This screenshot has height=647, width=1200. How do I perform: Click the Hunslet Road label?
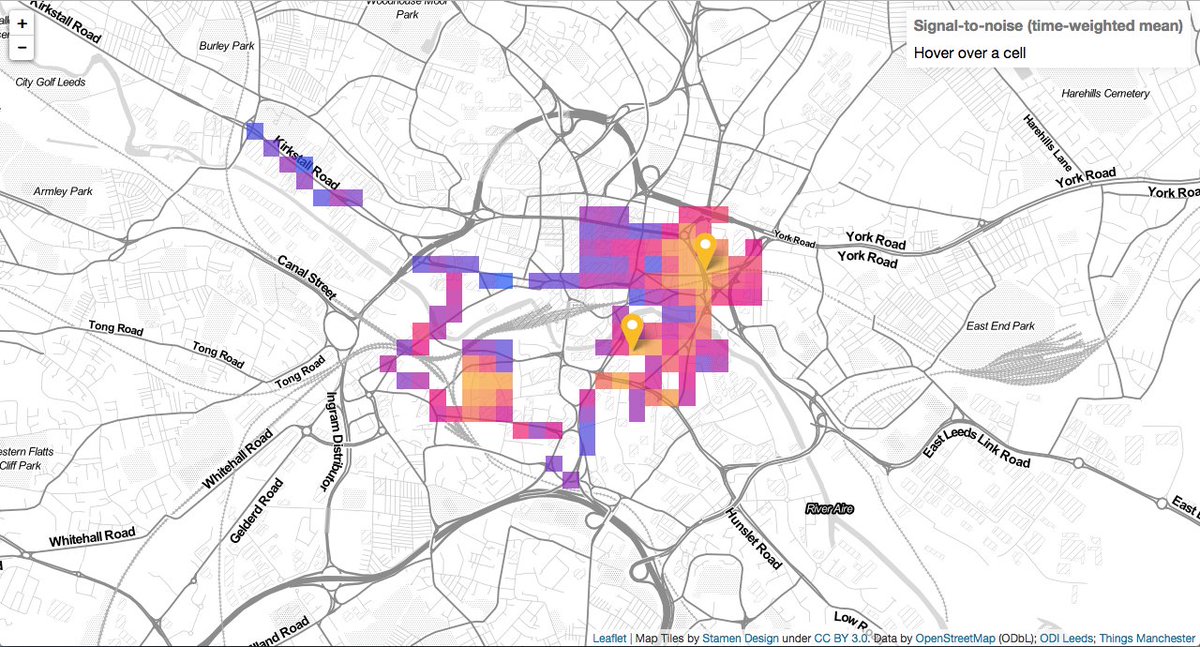click(x=752, y=537)
